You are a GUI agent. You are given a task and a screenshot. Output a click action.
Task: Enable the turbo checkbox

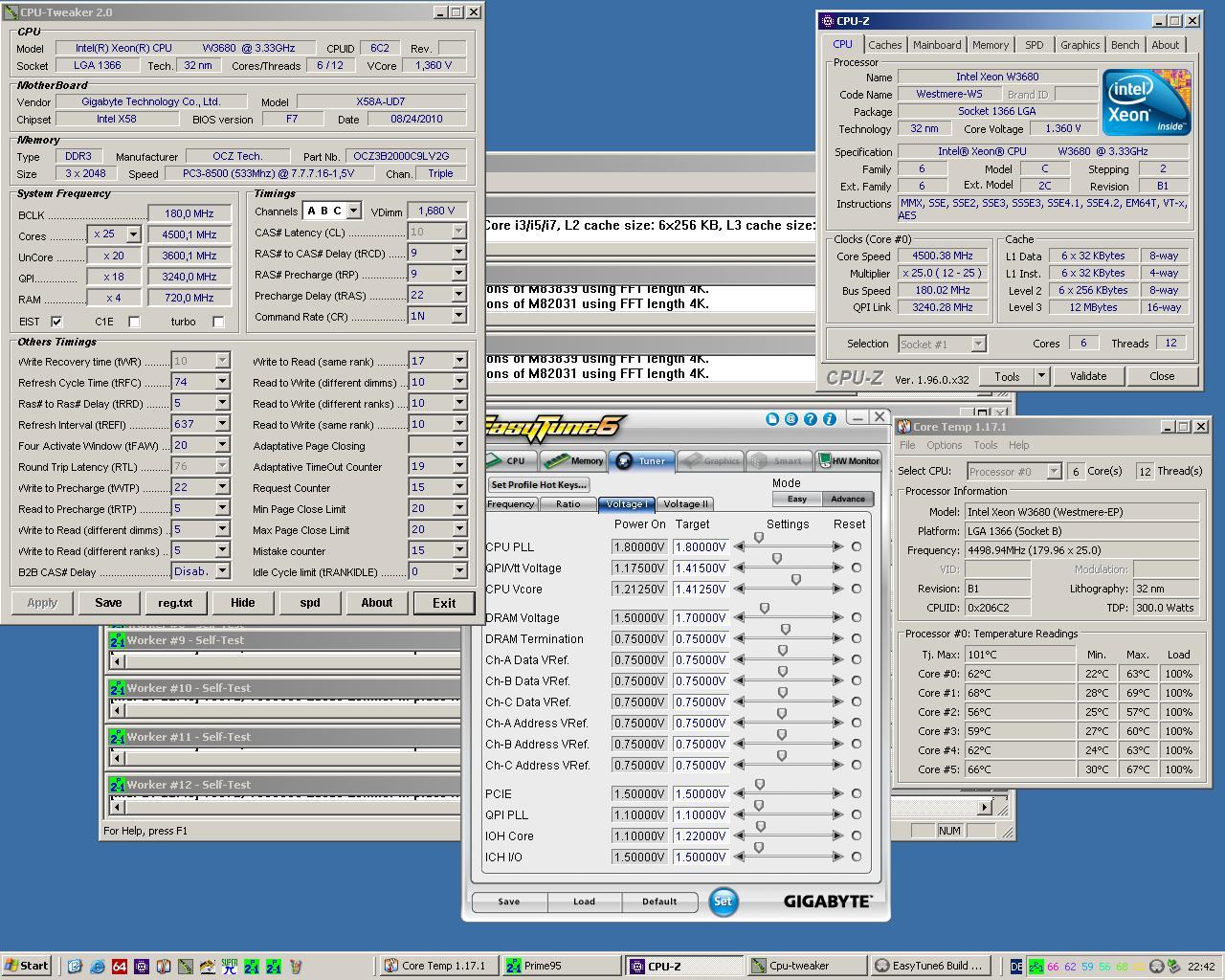click(x=218, y=322)
